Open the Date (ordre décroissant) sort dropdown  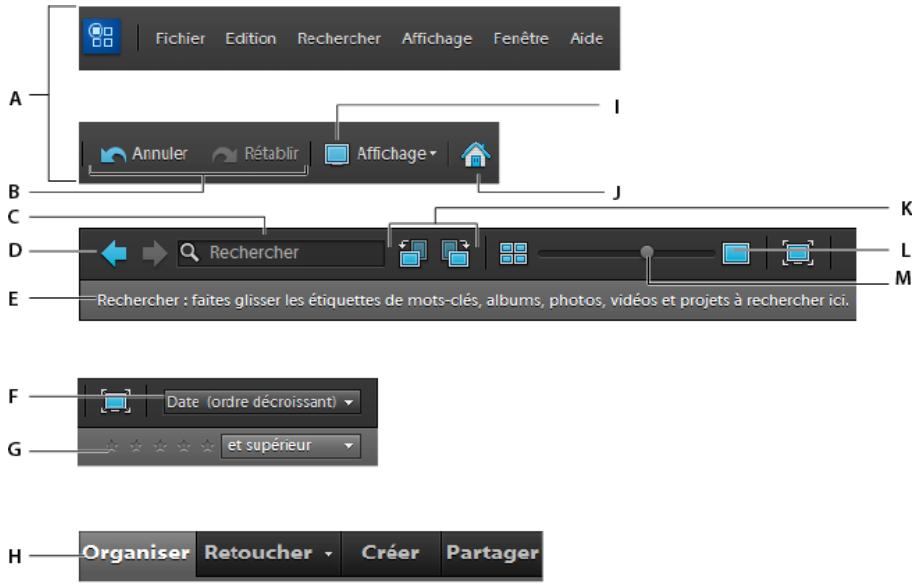pos(262,402)
